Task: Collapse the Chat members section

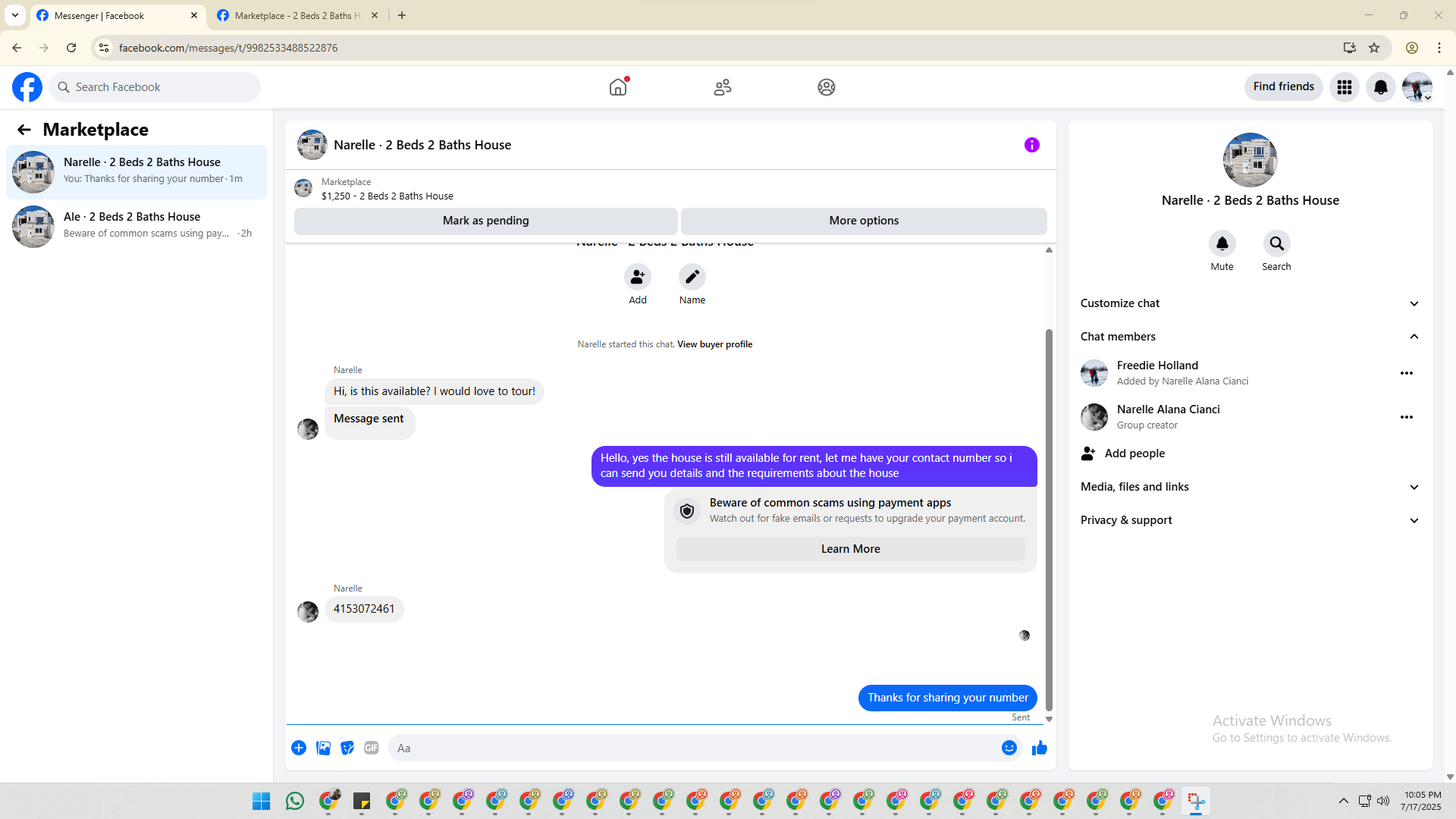Action: coord(1250,337)
